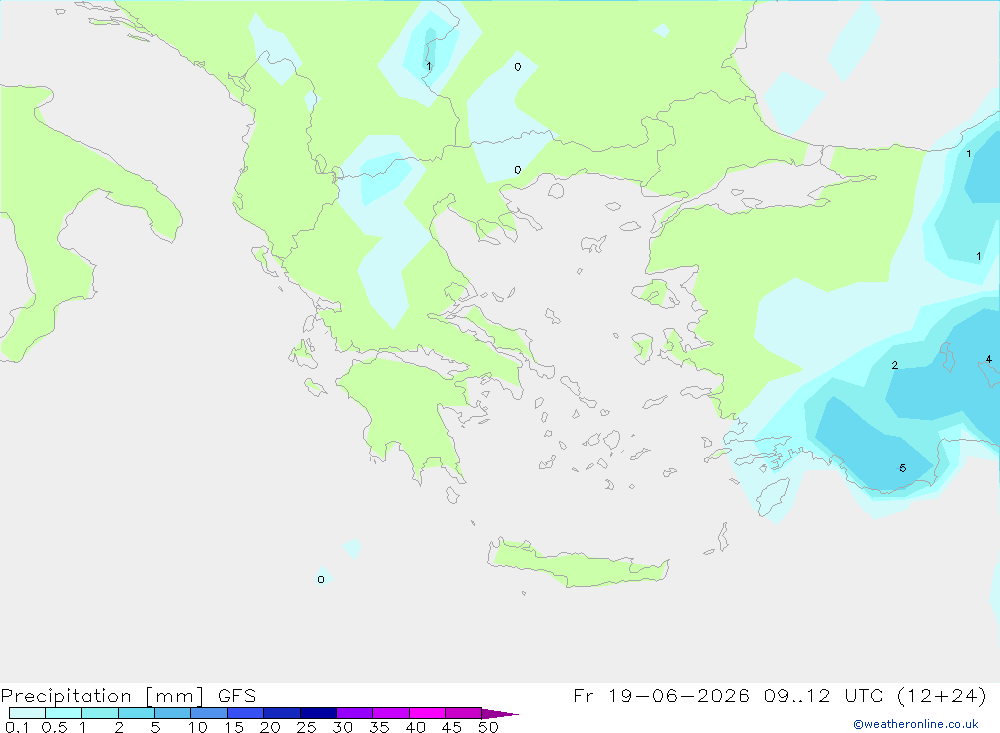
Task: Select the 35–40 mm legend color swatch
Action: (391, 713)
